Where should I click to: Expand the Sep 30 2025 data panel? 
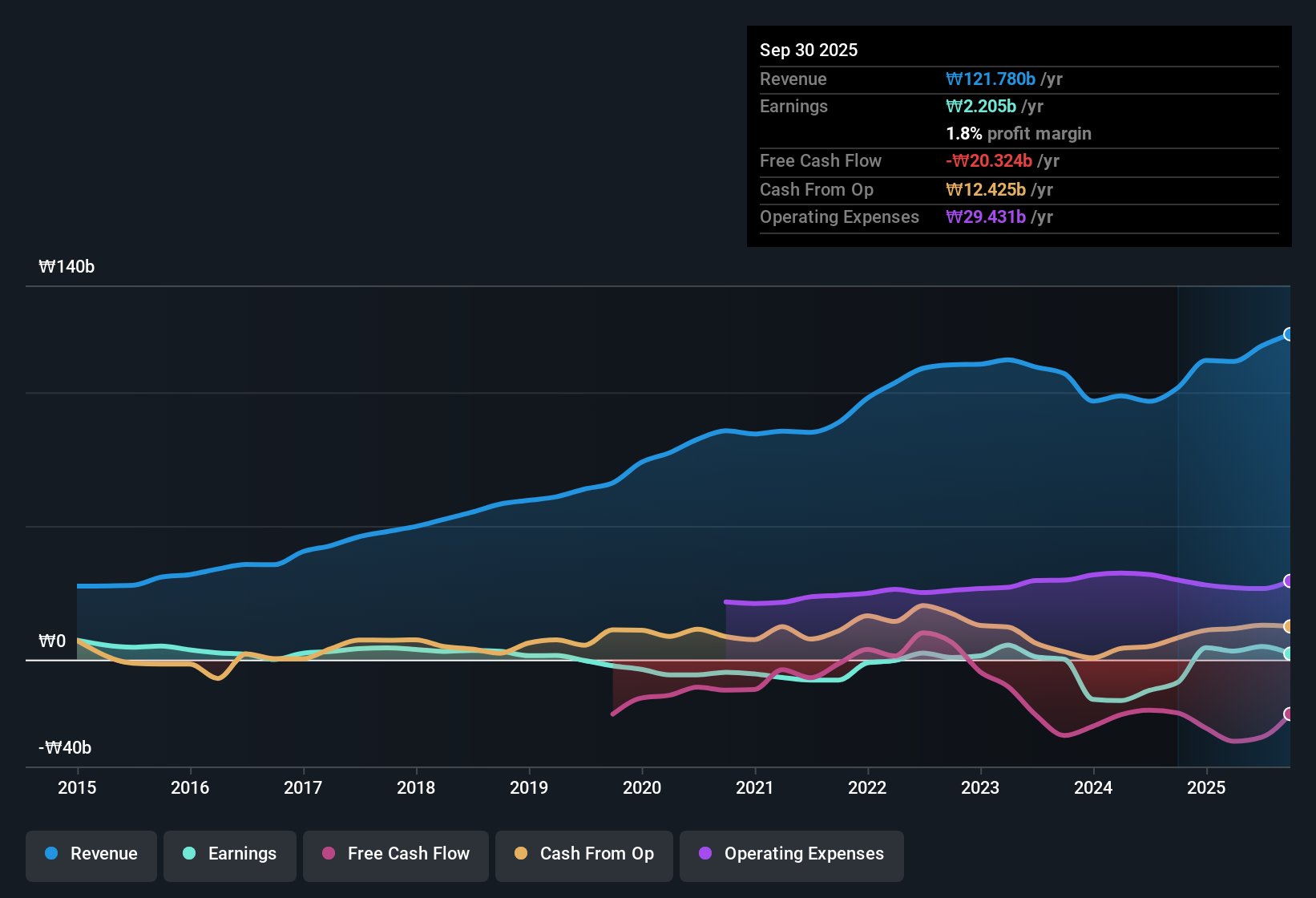point(809,50)
